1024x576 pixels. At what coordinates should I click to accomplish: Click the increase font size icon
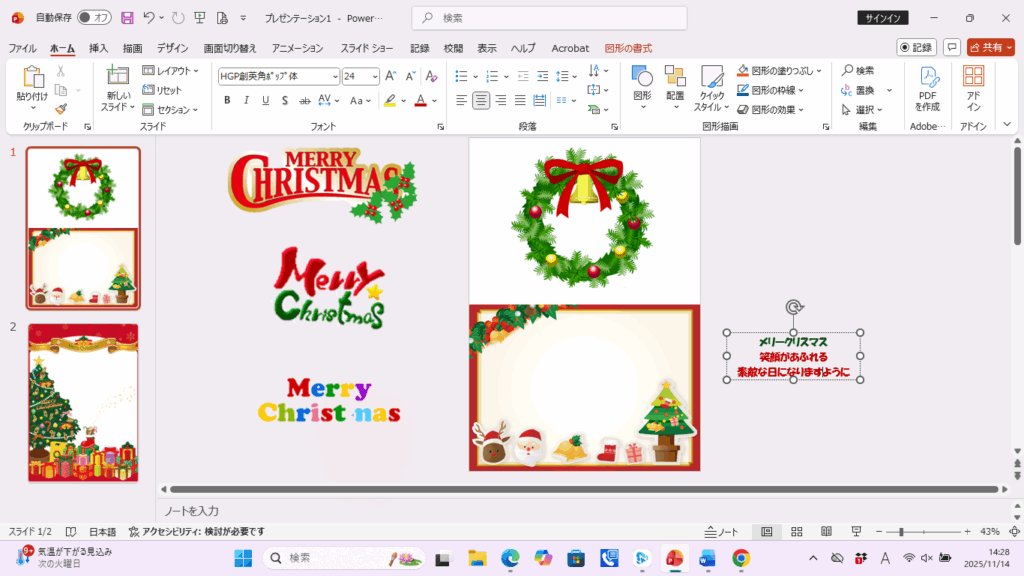(391, 76)
